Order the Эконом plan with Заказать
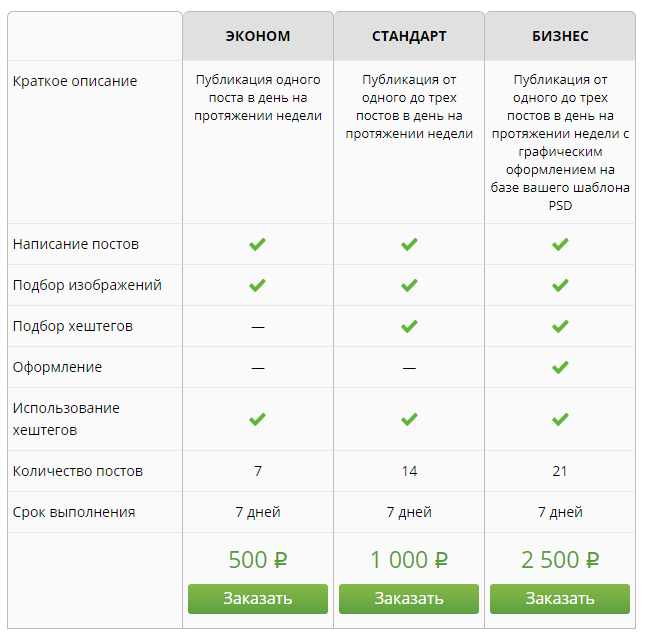 click(258, 599)
